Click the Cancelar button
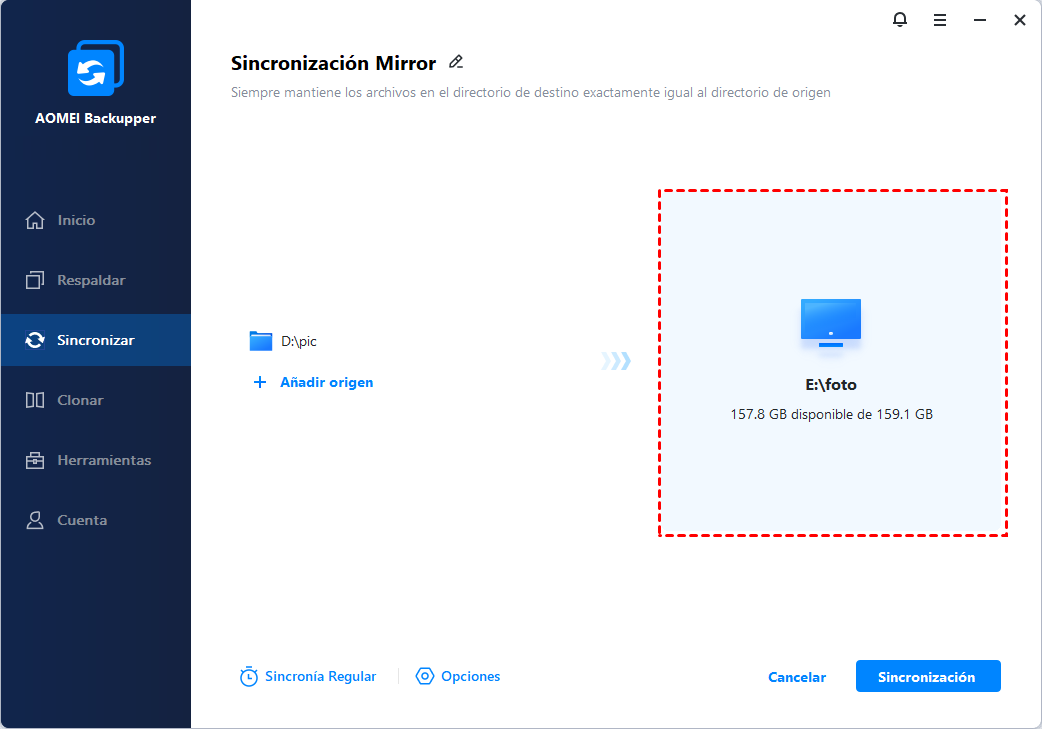Viewport: 1042px width, 729px height. coord(797,677)
